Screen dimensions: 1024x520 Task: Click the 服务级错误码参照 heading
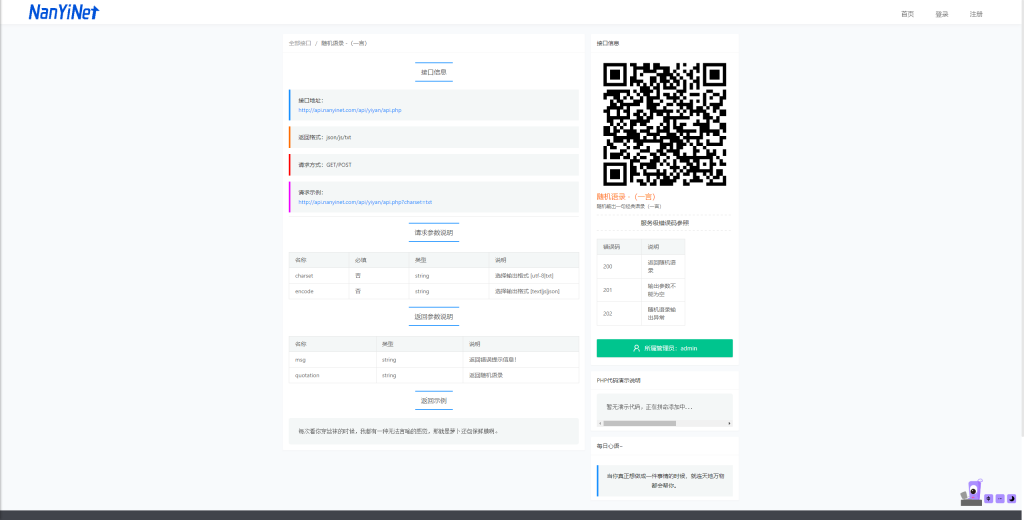pyautogui.click(x=664, y=223)
